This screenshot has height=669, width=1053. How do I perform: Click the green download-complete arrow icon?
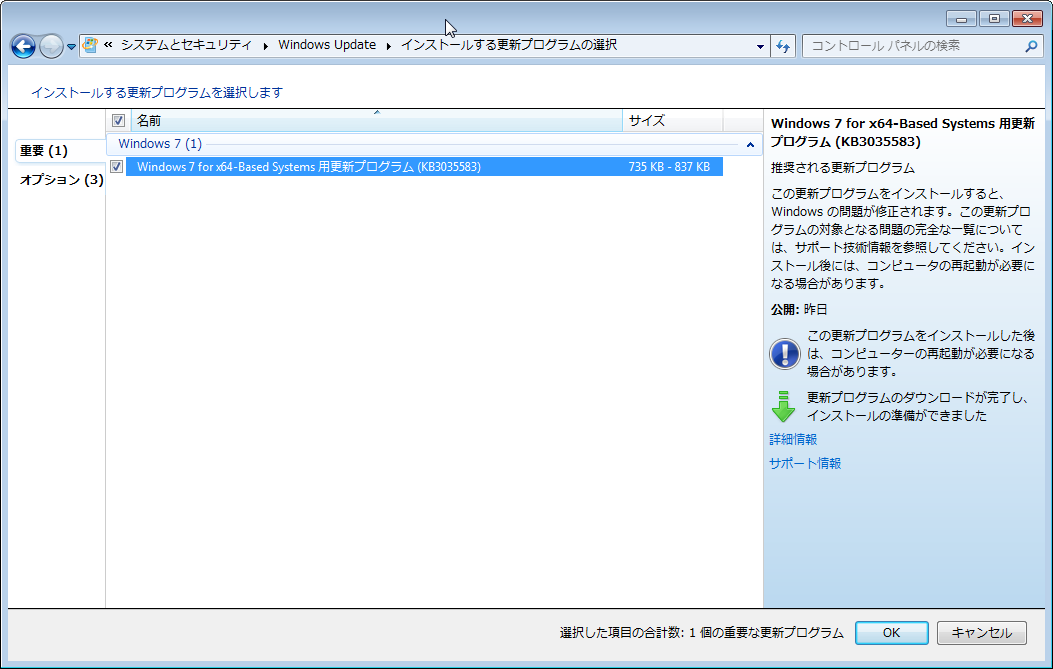(x=784, y=406)
